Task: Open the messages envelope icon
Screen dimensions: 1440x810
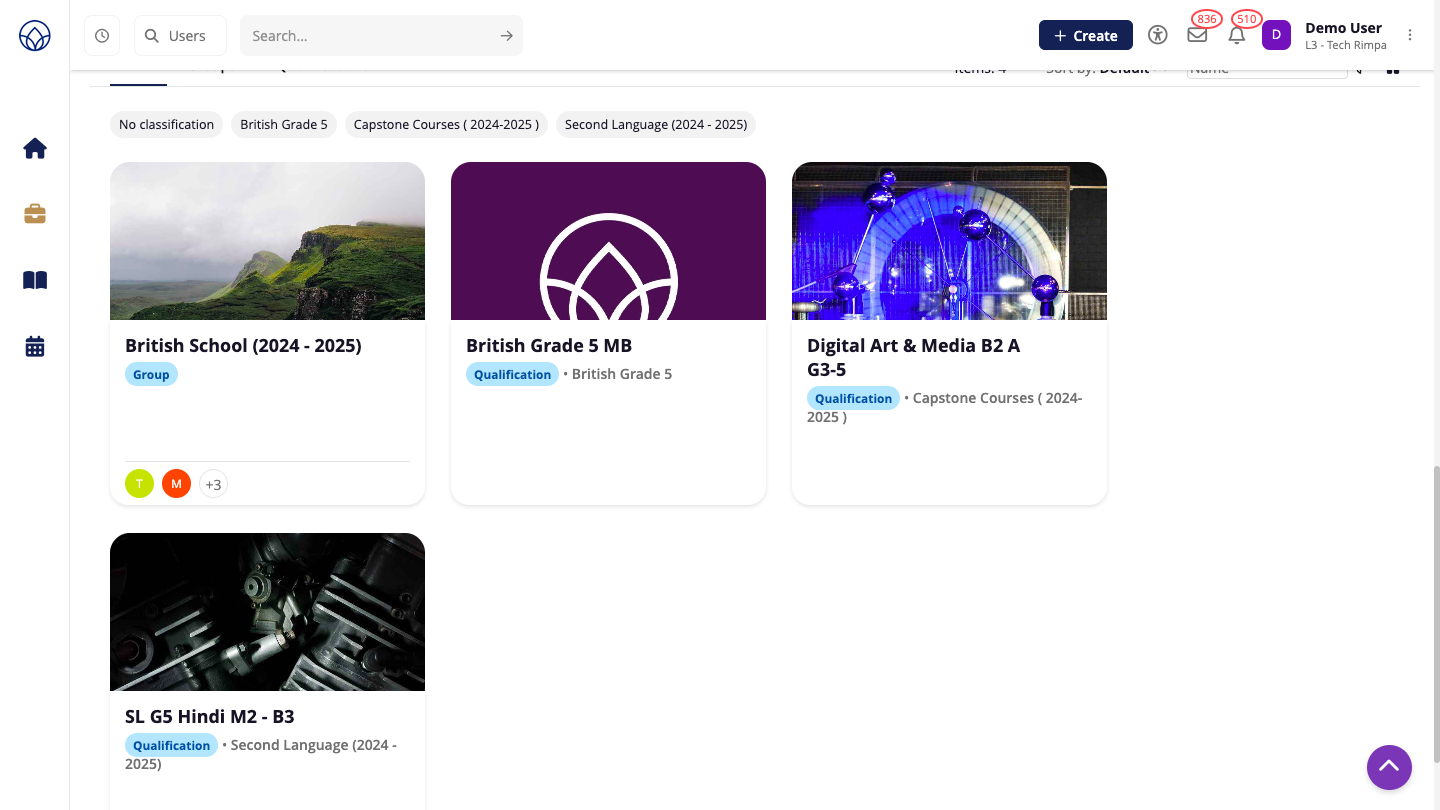Action: pyautogui.click(x=1197, y=35)
